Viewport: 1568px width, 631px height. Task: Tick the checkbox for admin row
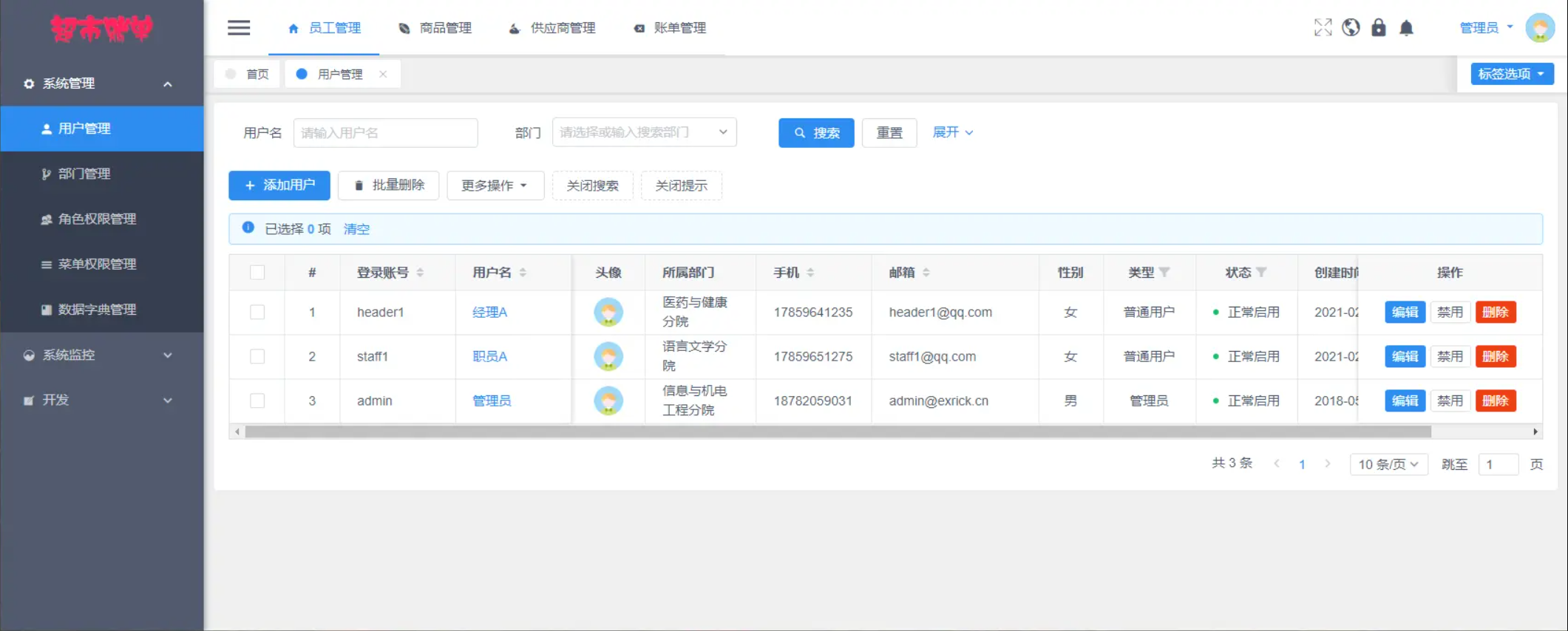click(x=257, y=401)
